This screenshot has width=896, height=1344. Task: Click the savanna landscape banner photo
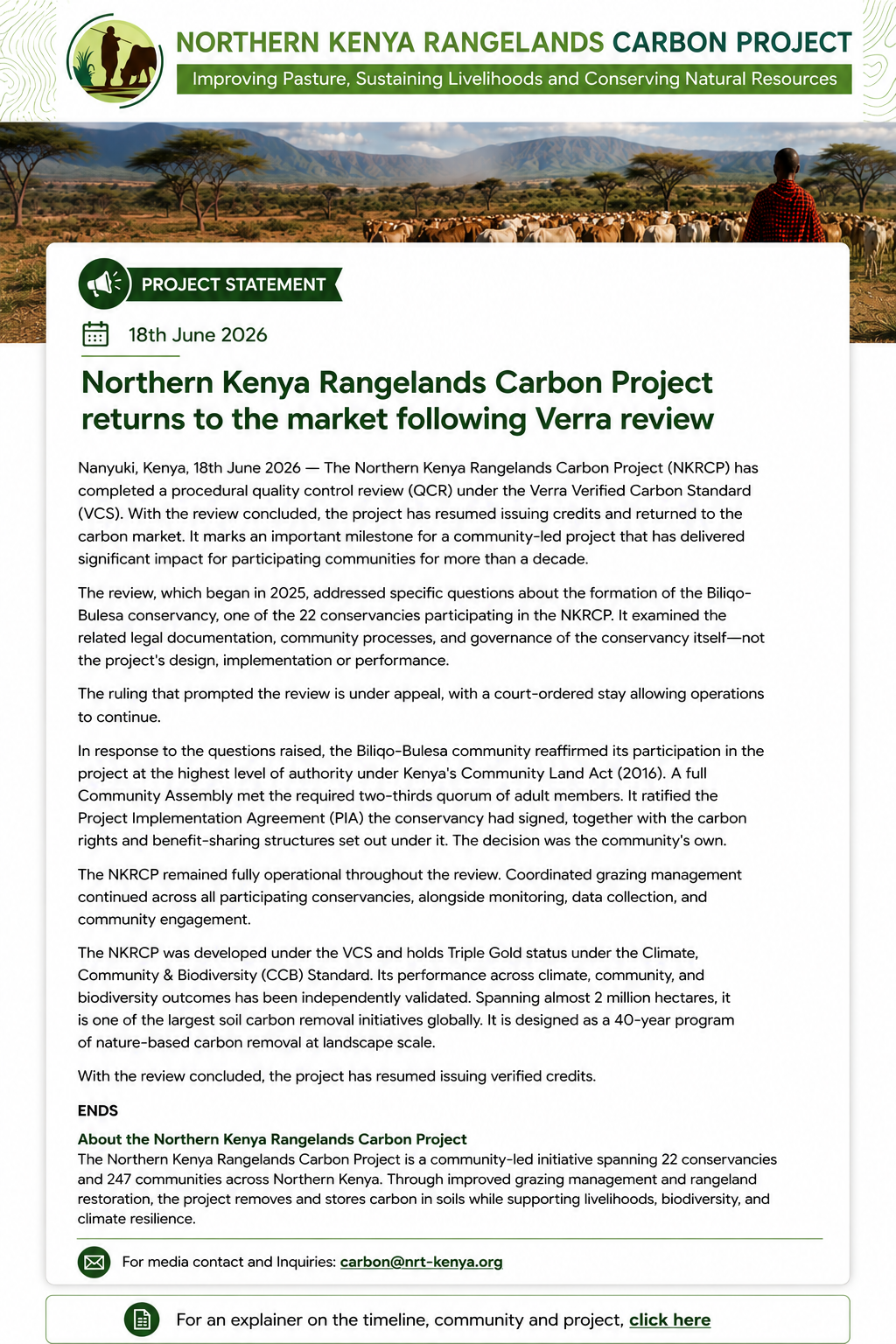448,182
